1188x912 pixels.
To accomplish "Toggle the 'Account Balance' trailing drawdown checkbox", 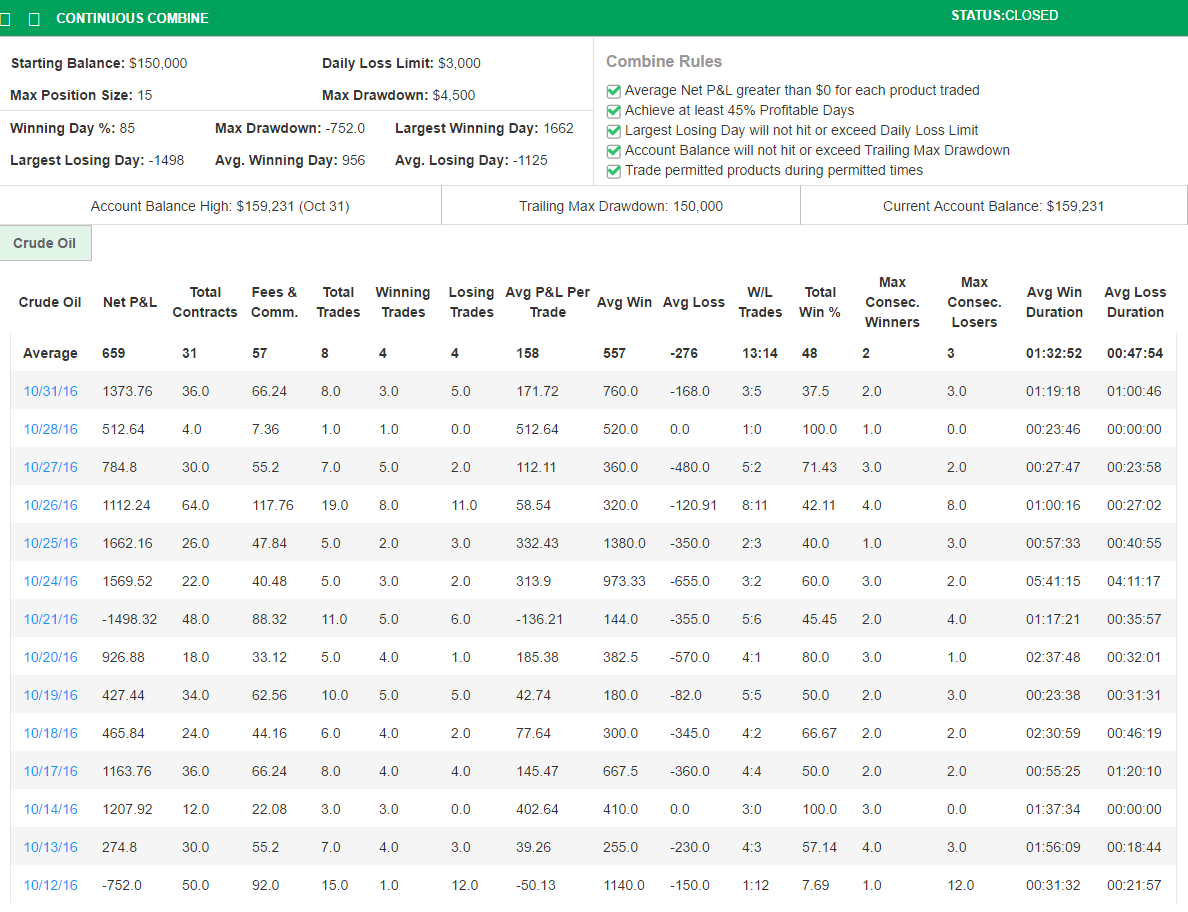I will click(x=614, y=151).
